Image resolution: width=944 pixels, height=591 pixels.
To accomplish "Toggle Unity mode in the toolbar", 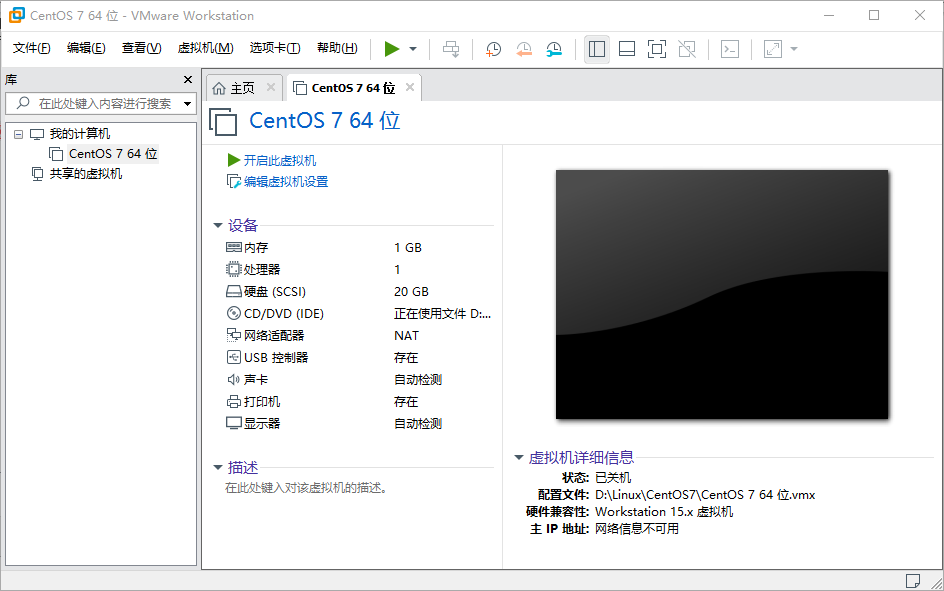I will click(687, 48).
